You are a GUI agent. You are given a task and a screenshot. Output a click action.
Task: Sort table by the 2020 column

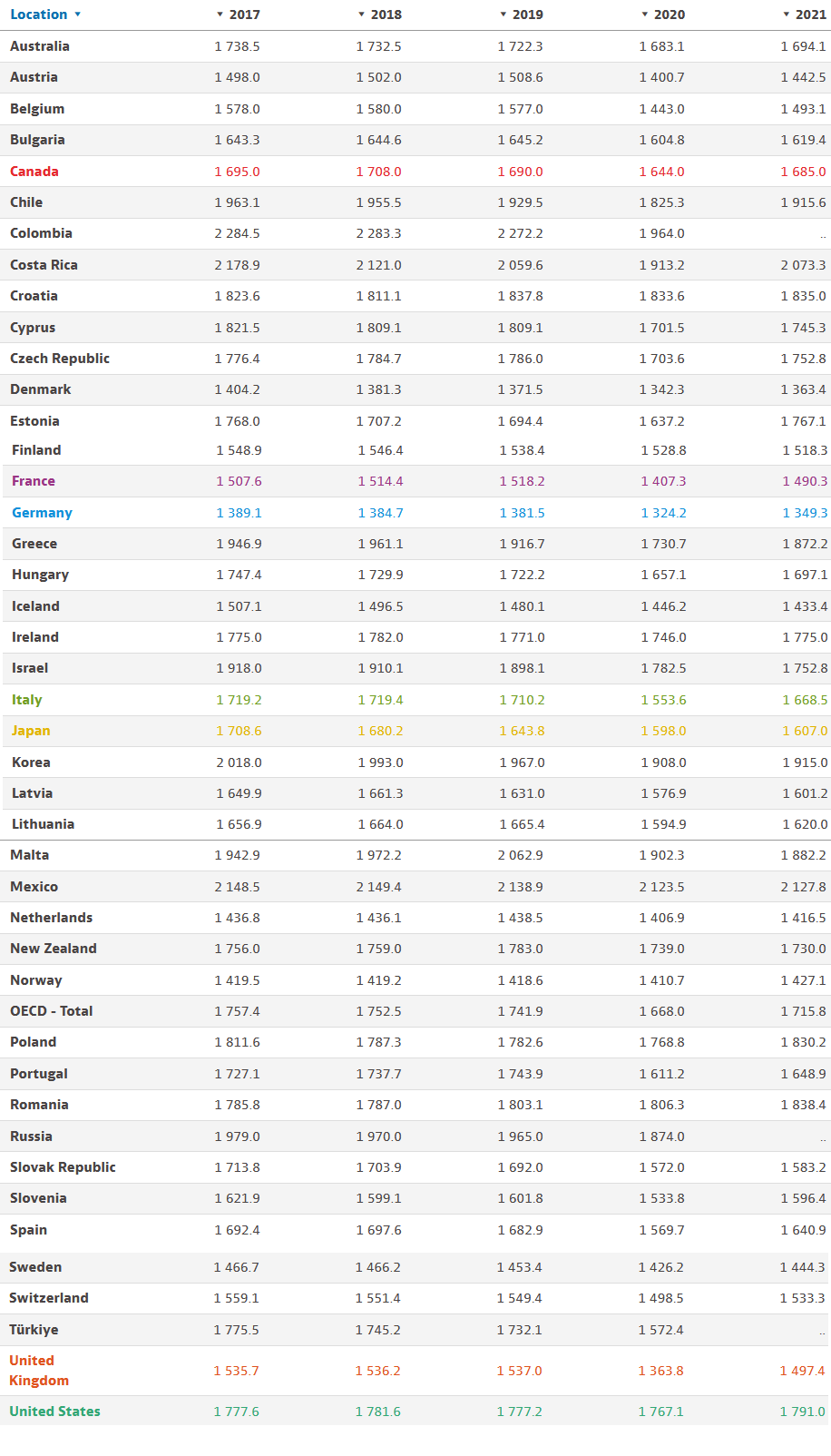663,15
